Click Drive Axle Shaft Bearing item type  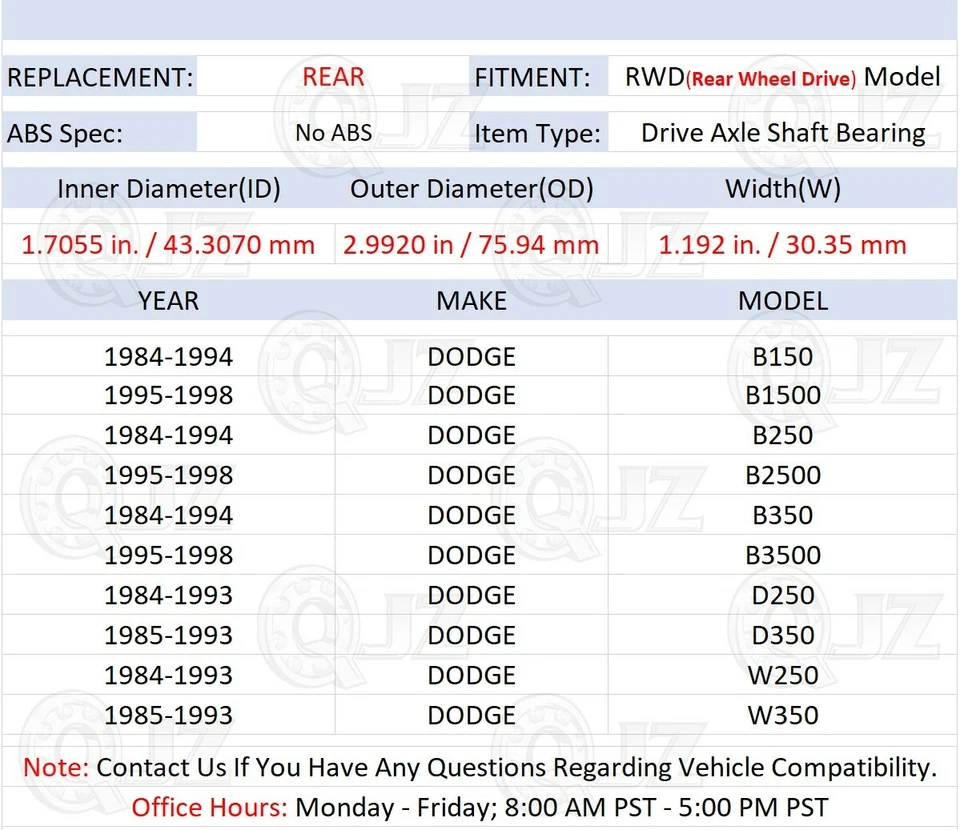pyautogui.click(x=781, y=133)
